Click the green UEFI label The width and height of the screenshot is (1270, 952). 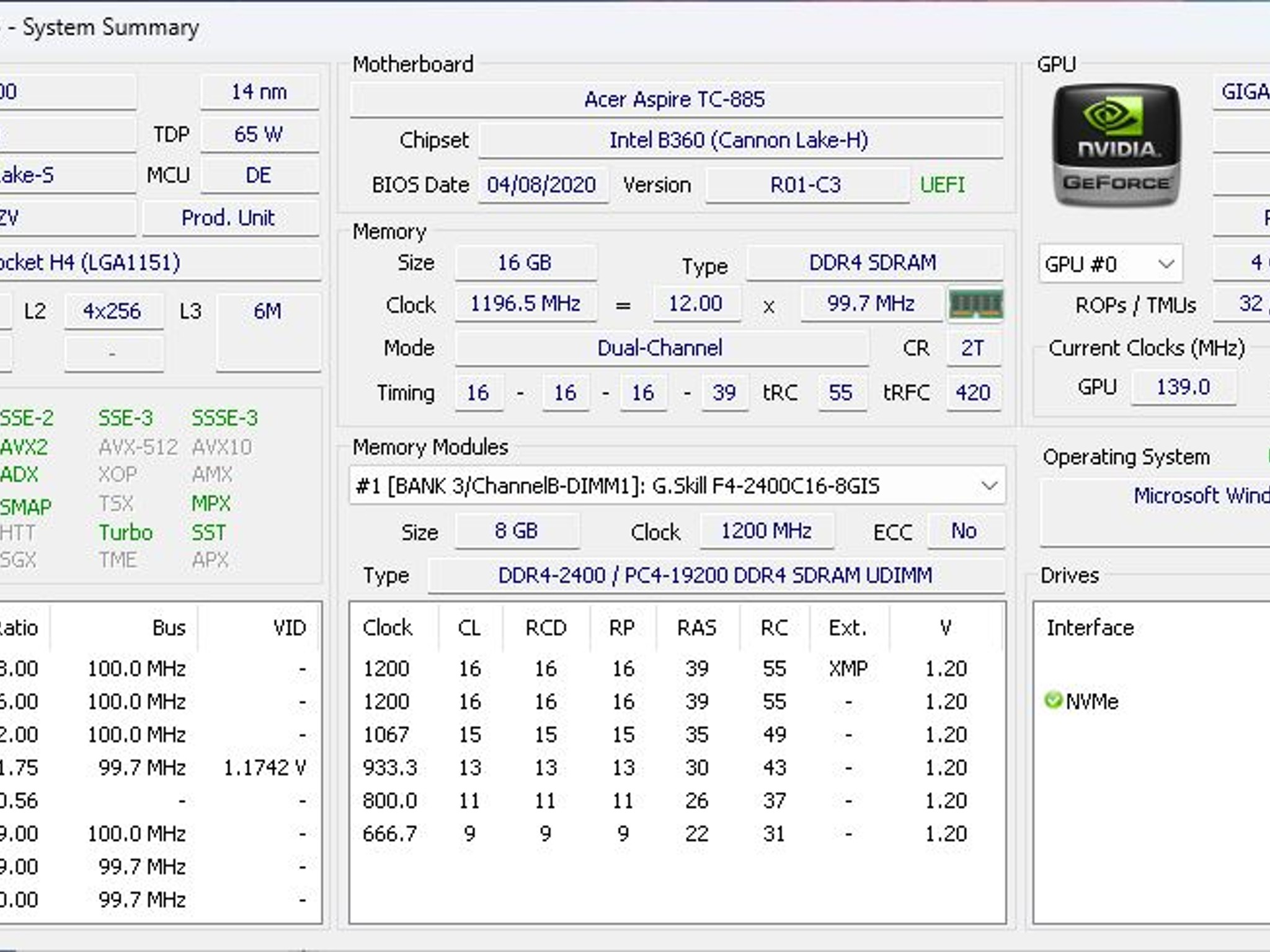(x=942, y=185)
